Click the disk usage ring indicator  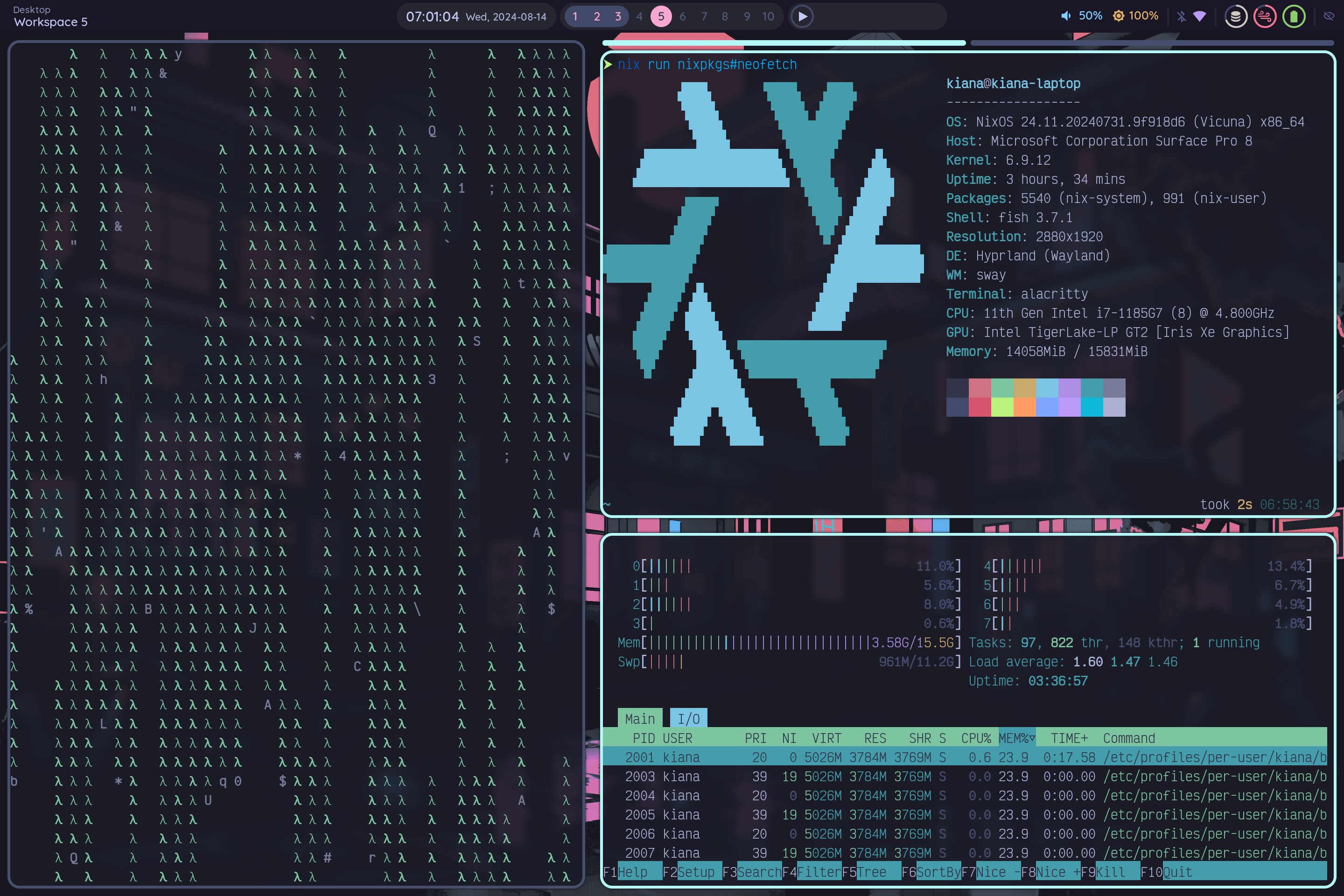coord(1236,16)
